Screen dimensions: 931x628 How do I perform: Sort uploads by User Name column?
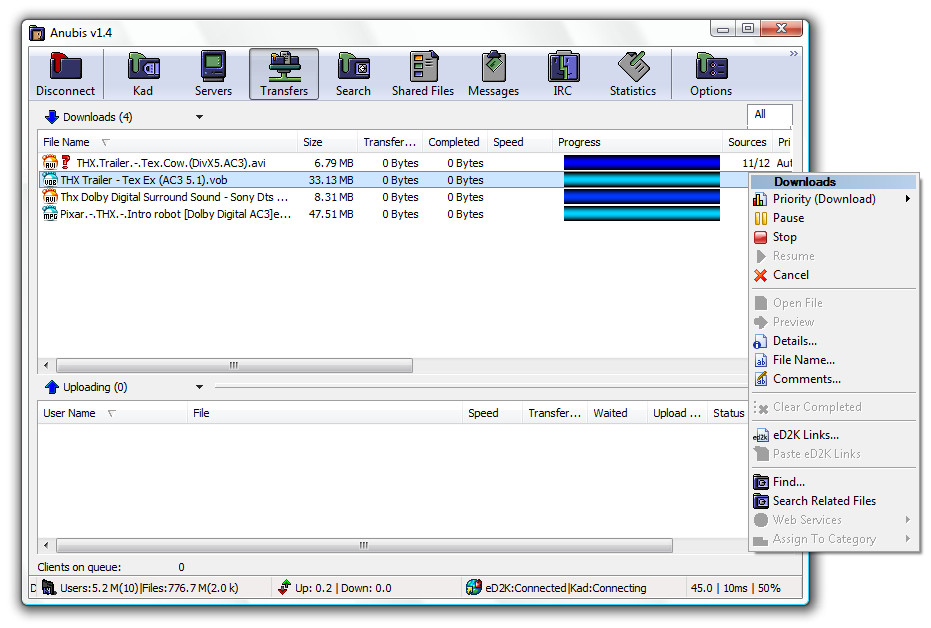[113, 413]
